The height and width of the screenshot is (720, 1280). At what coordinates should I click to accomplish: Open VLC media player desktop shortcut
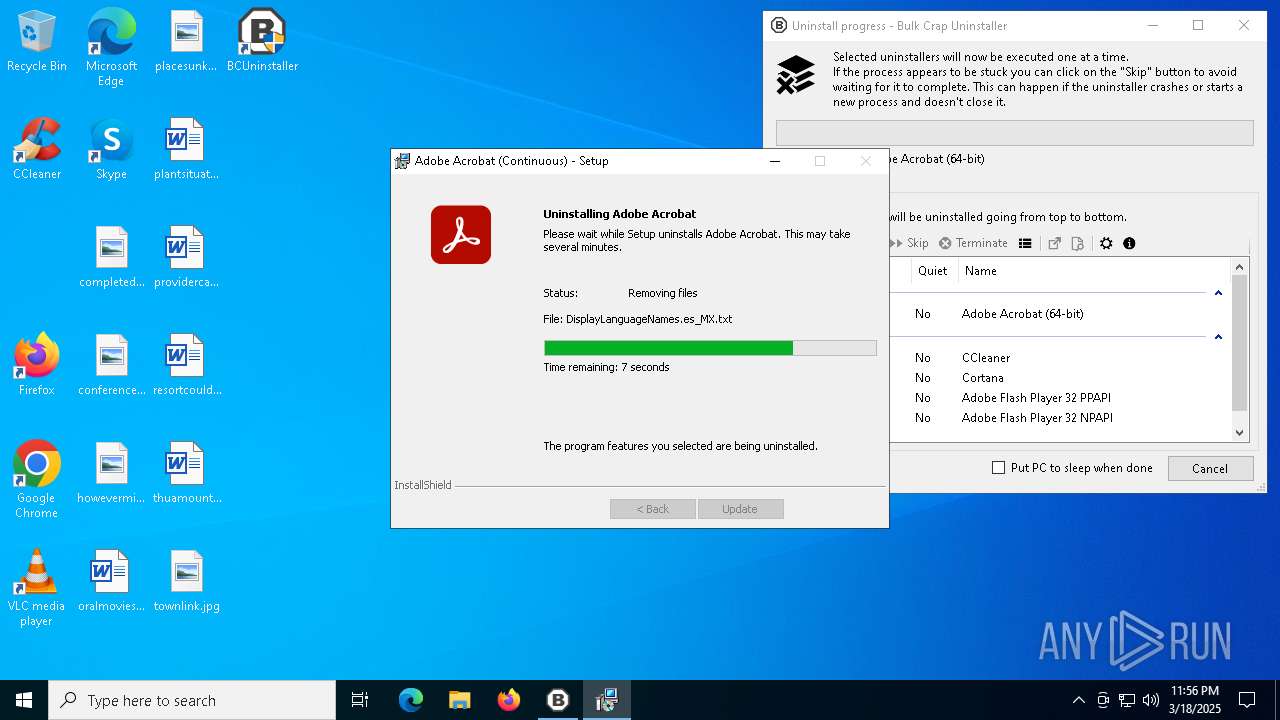click(x=37, y=588)
